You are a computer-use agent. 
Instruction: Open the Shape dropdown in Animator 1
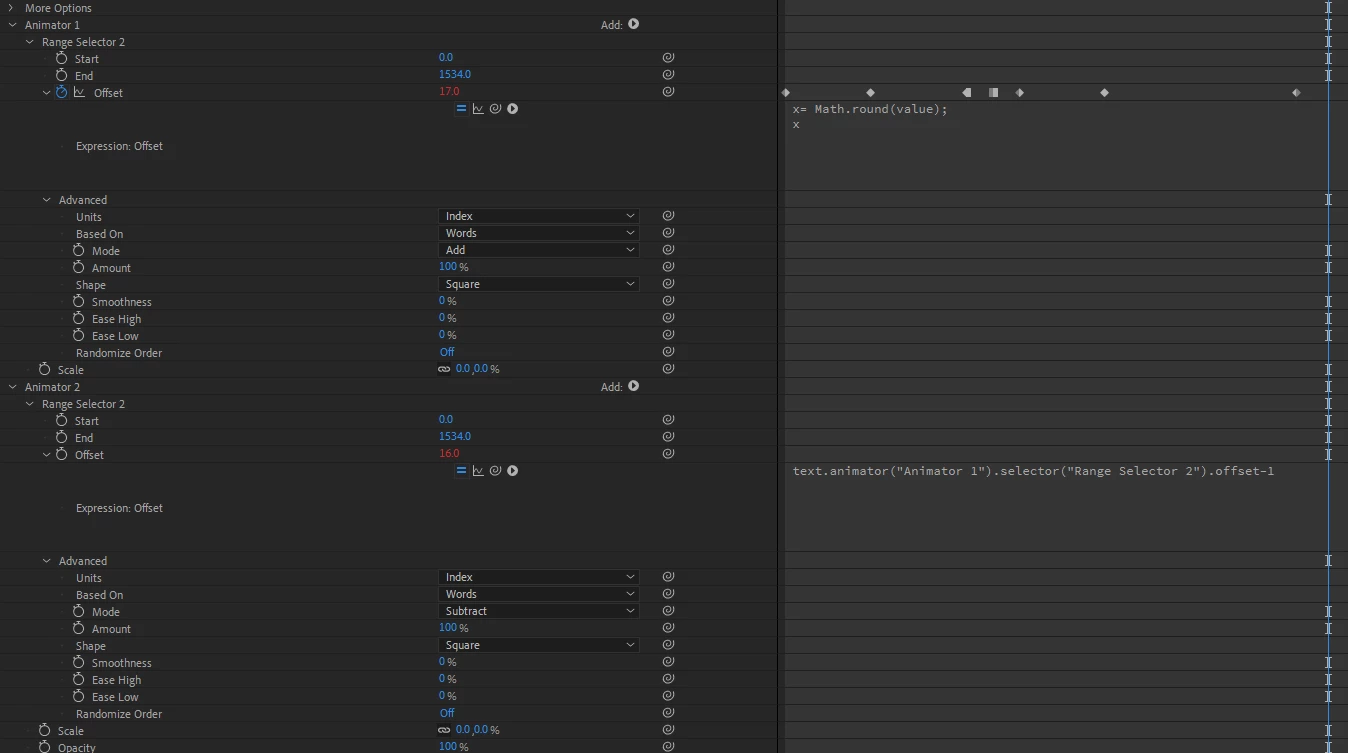538,284
